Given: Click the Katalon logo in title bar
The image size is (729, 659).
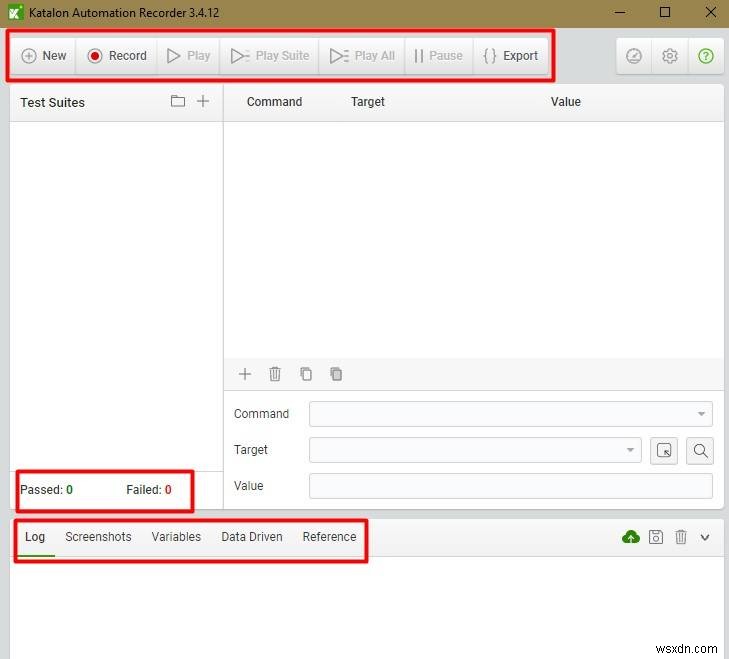Looking at the screenshot, I should (x=15, y=13).
